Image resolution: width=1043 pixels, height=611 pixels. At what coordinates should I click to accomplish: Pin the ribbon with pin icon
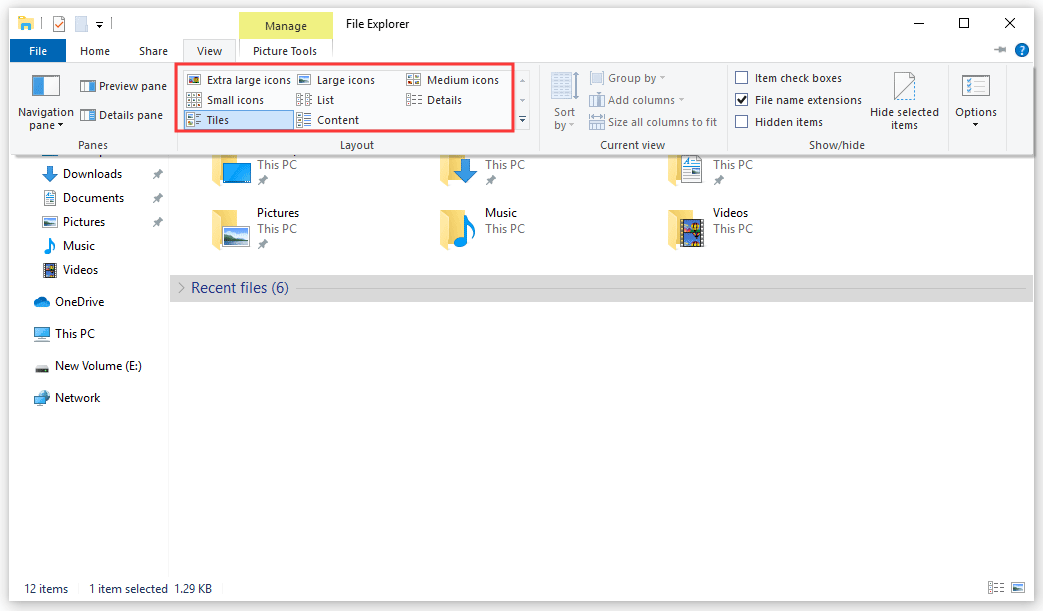coord(1000,50)
